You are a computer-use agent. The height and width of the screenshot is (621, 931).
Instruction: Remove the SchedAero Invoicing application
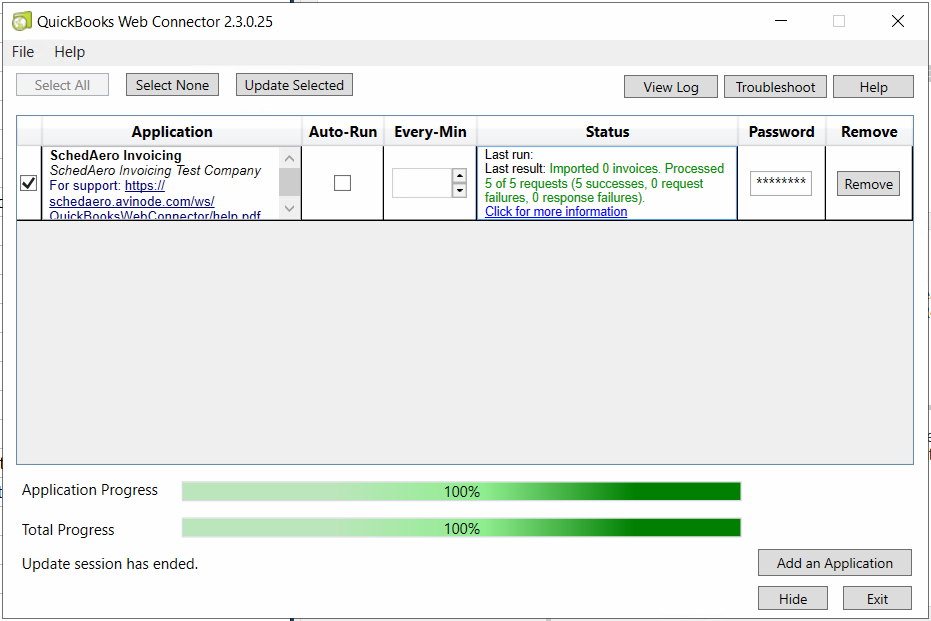[869, 184]
